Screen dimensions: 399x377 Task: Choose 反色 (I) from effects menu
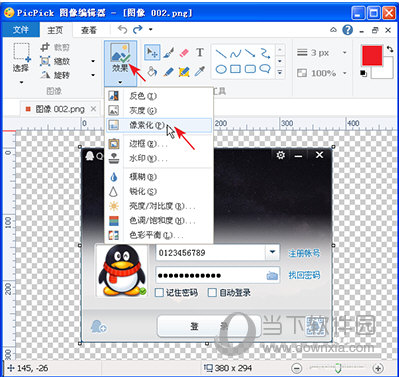coord(159,96)
